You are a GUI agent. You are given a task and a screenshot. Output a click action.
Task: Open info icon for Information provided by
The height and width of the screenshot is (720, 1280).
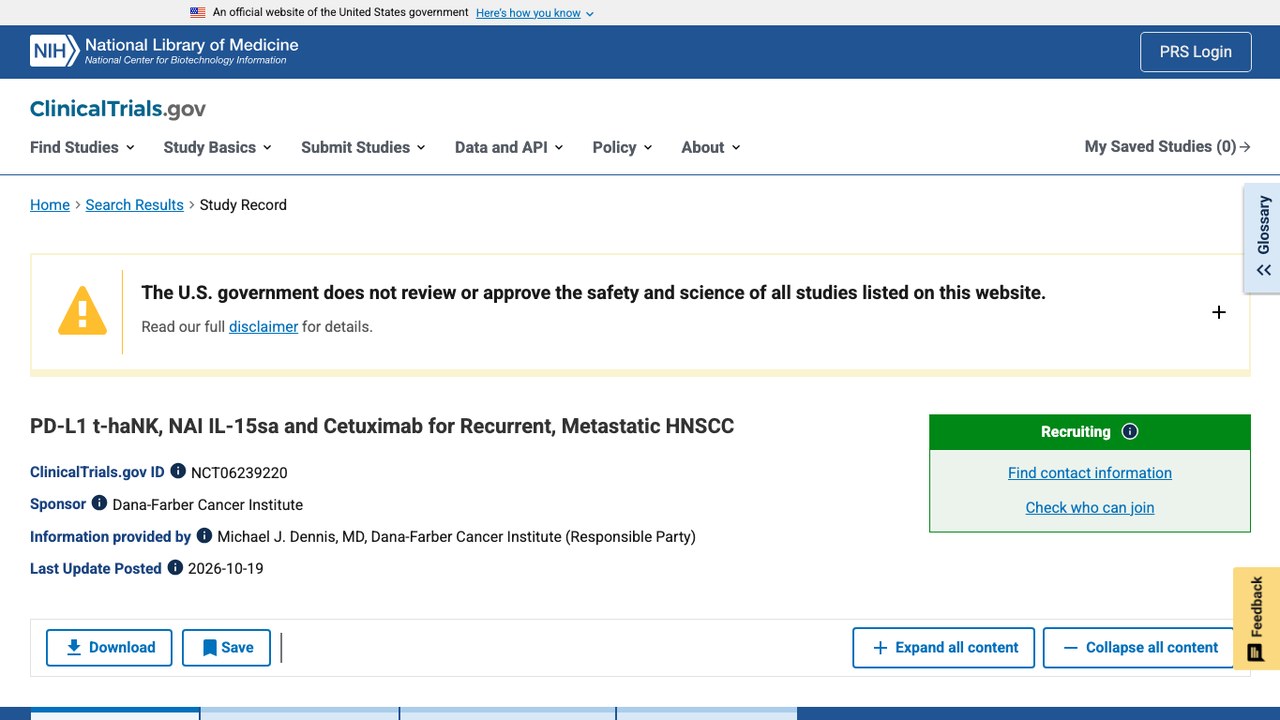204,535
